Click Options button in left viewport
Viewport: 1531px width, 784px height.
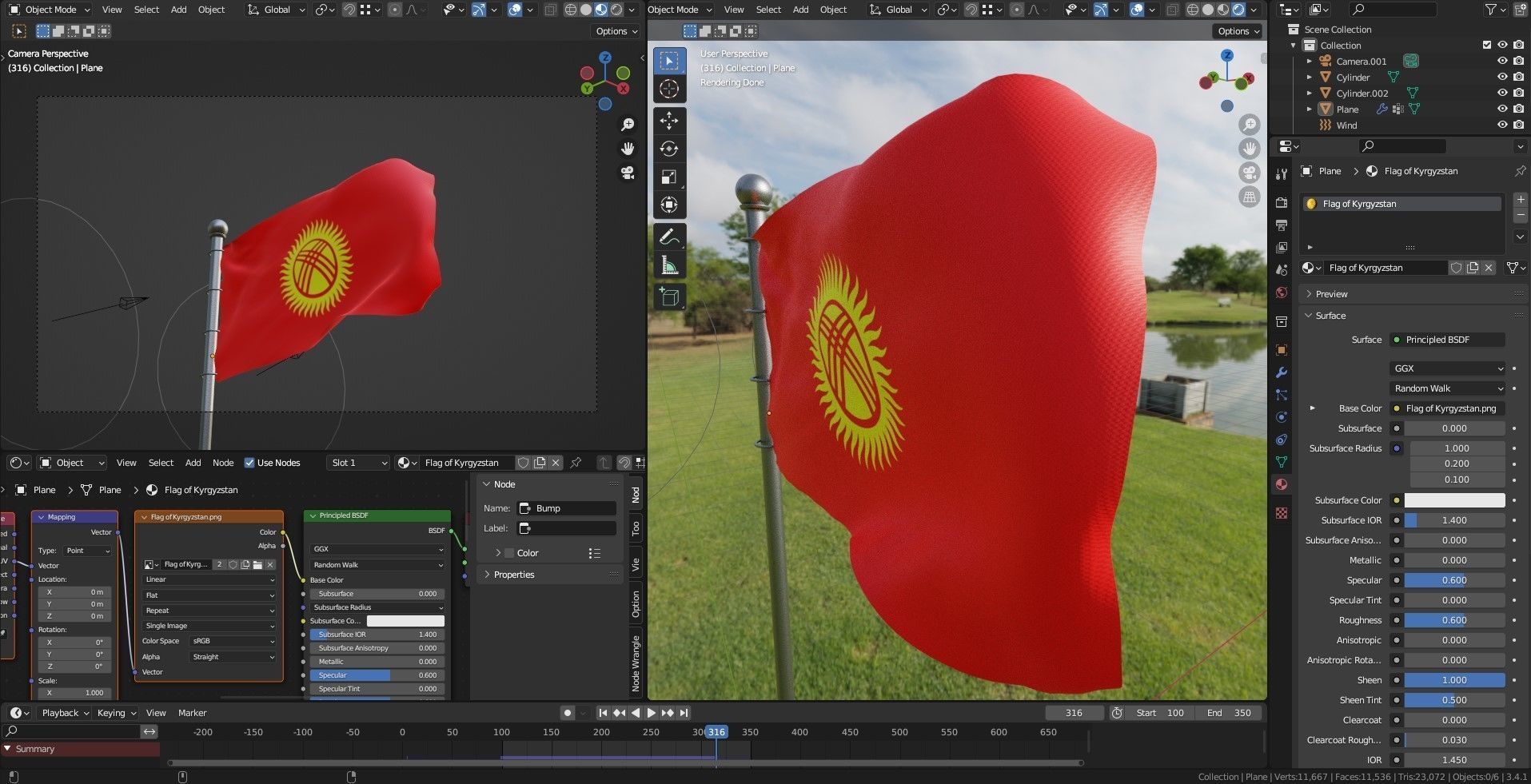[616, 31]
